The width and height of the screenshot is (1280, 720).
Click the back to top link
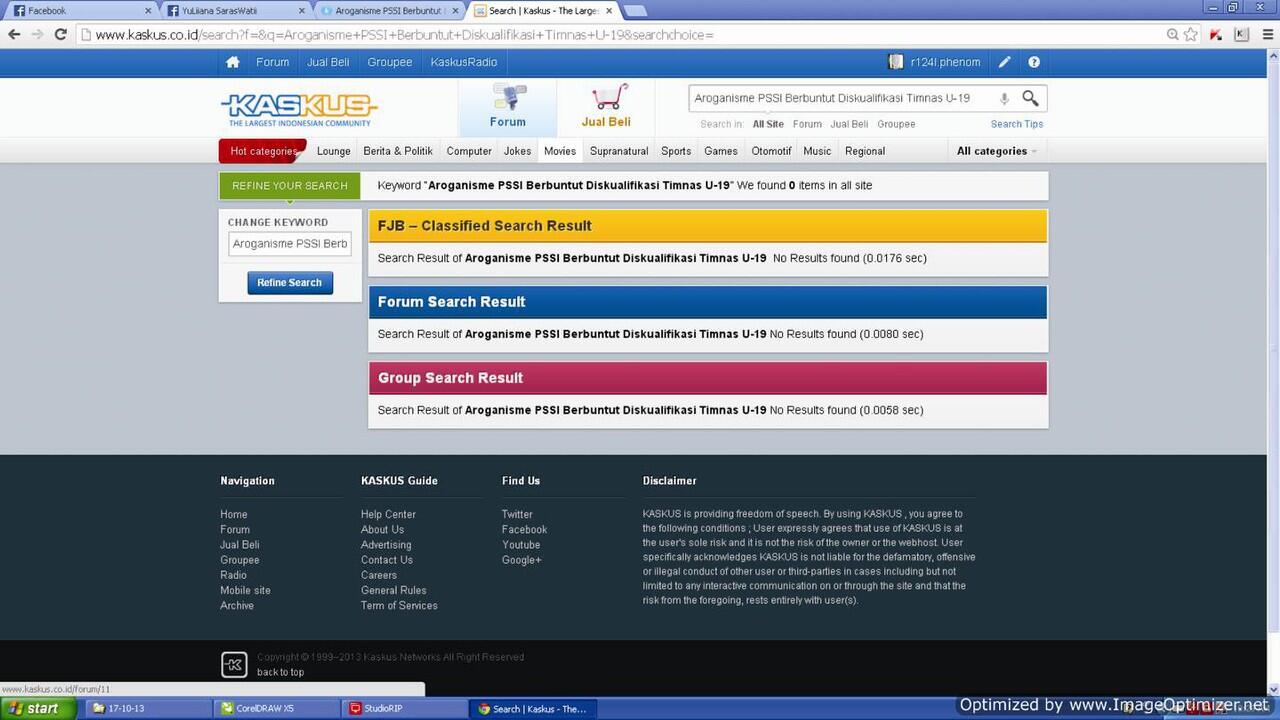(x=280, y=672)
